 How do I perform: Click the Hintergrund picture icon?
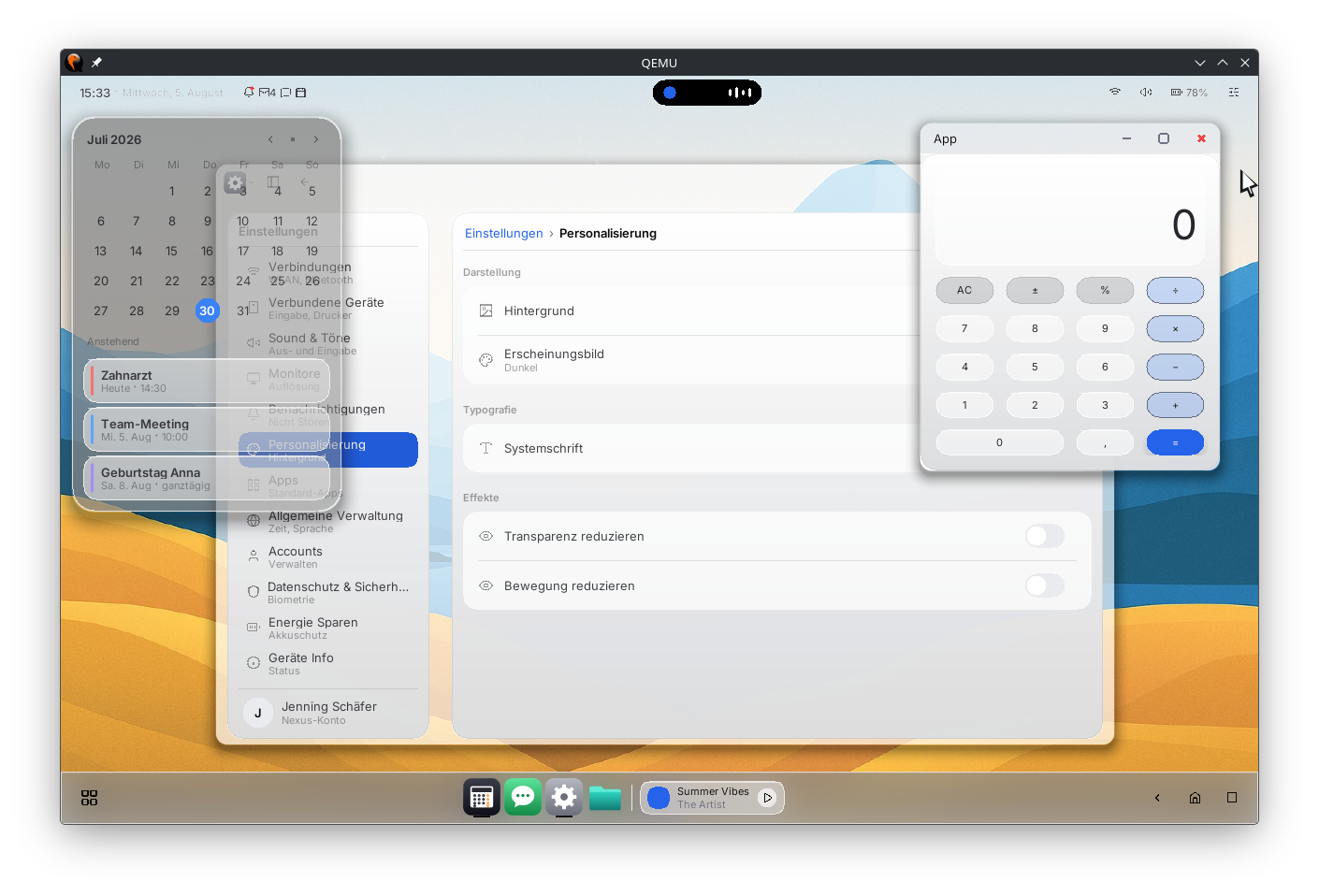pos(486,311)
